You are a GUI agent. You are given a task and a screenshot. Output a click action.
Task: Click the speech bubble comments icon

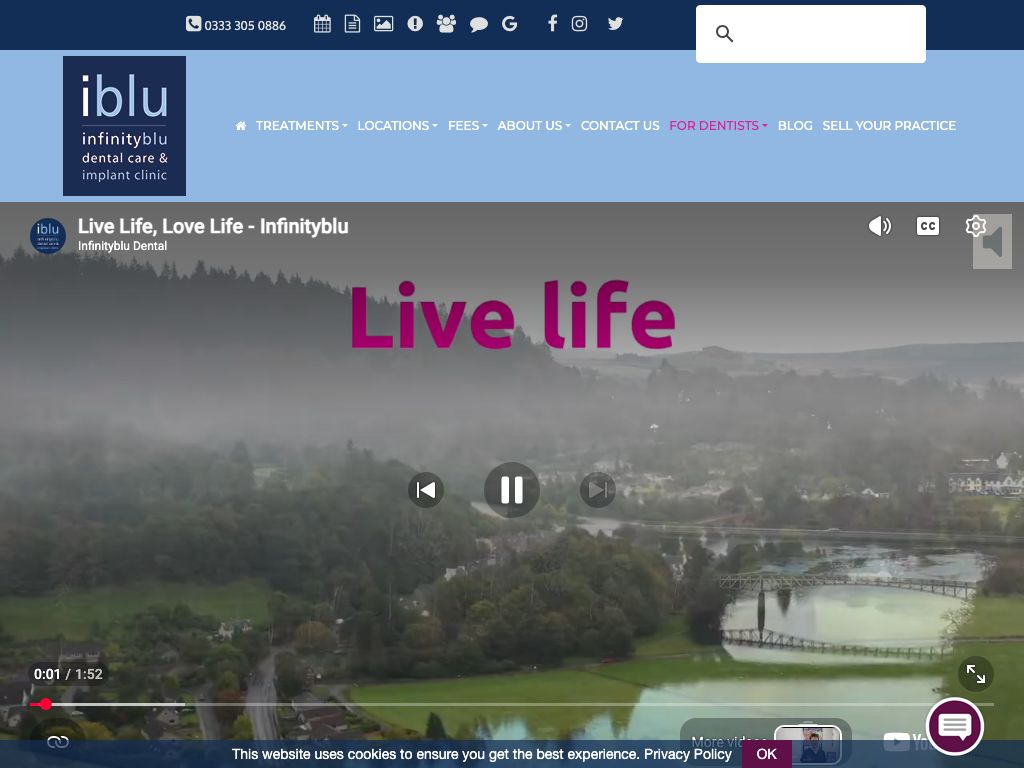coord(479,25)
